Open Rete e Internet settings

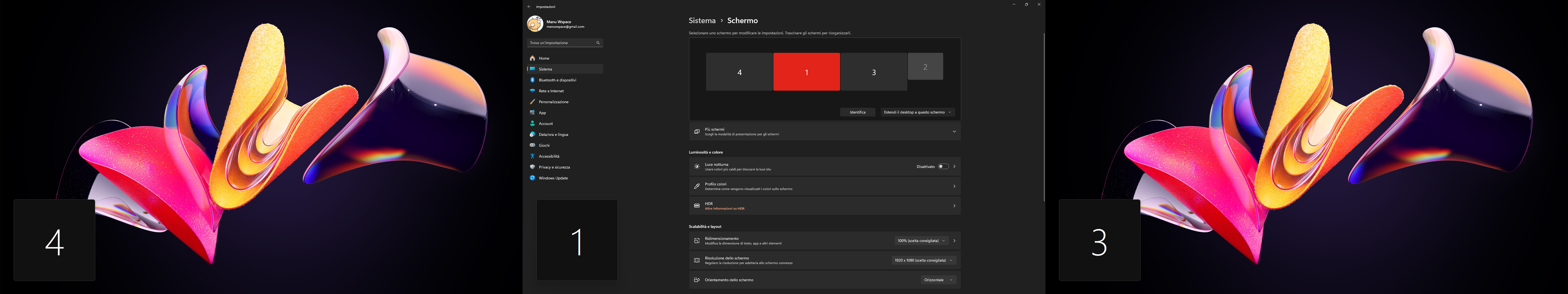click(x=565, y=91)
